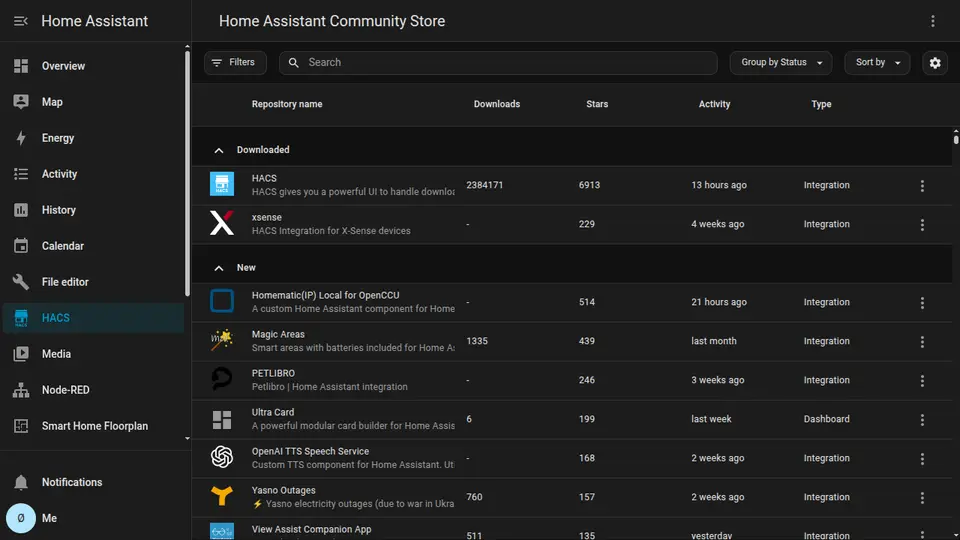This screenshot has width=960, height=540.
Task: Open the Magic Areas row options menu
Action: (922, 342)
